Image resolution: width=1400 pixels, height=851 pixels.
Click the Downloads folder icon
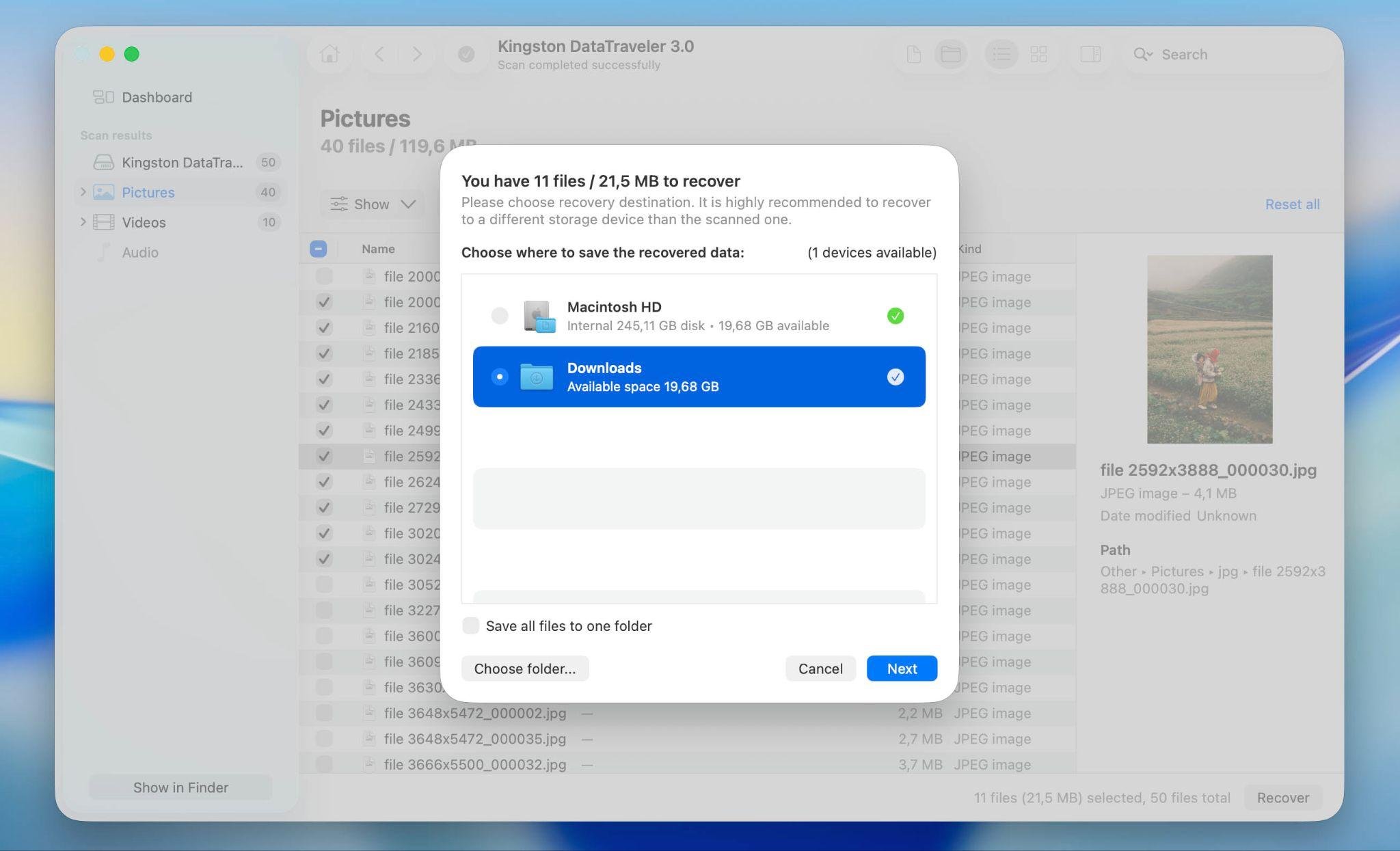tap(537, 377)
